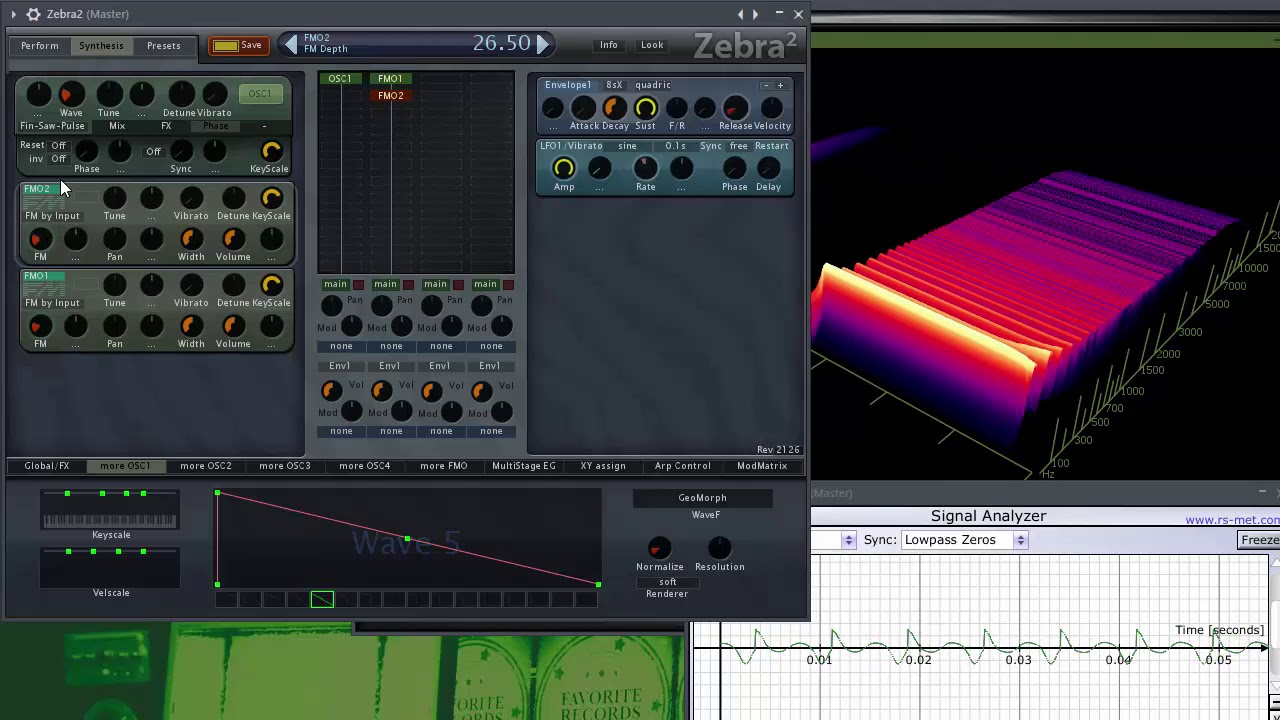The image size is (1280, 720).
Task: Open the Envelope1 quadric curve dropdown
Action: pos(653,85)
